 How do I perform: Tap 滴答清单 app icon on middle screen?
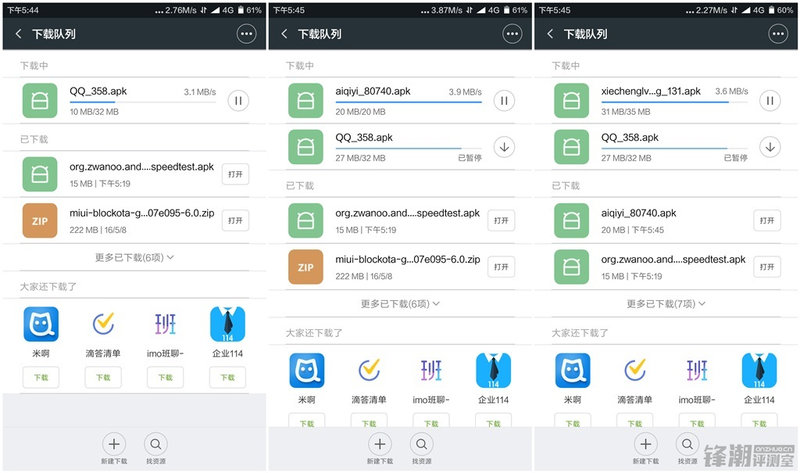(371, 370)
